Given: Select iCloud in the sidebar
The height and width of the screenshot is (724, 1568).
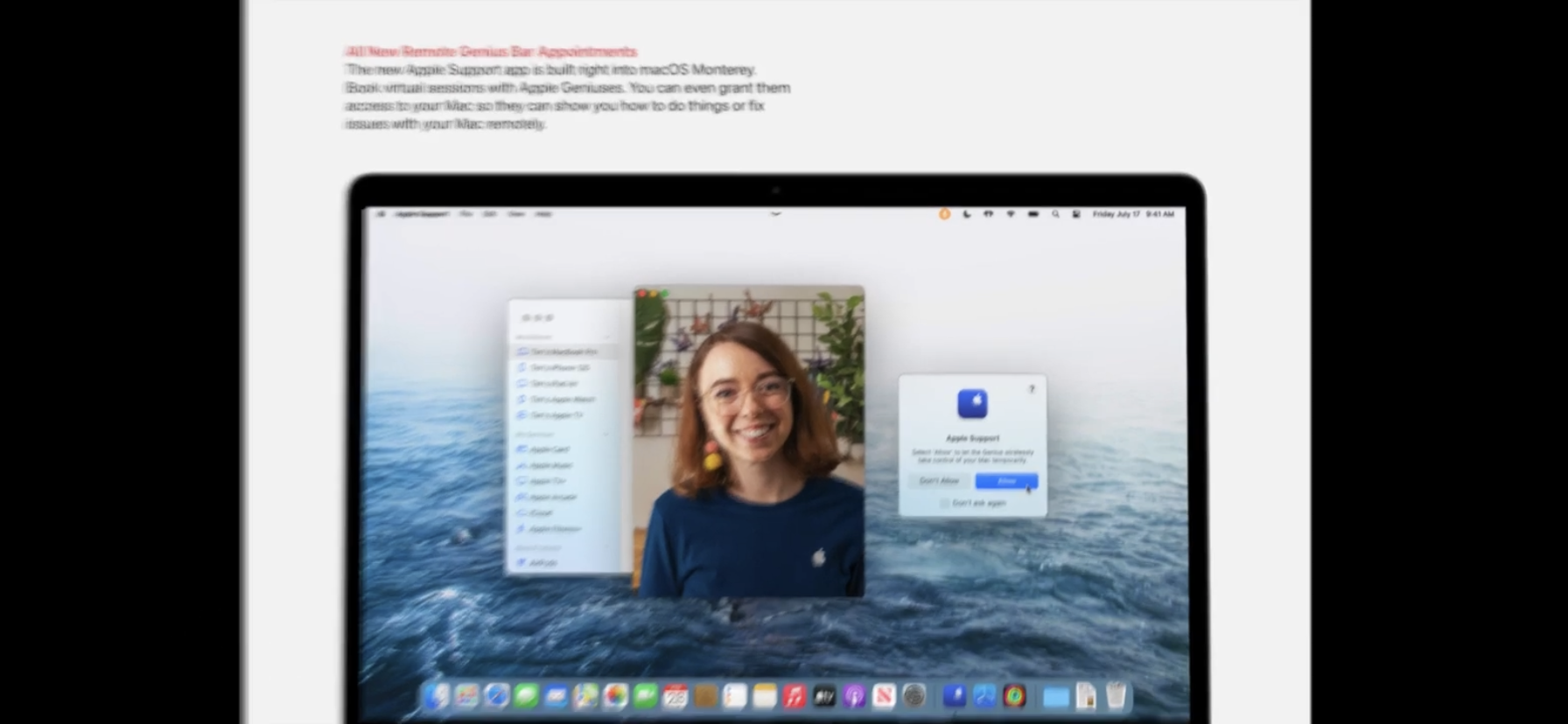Looking at the screenshot, I should 564,512.
